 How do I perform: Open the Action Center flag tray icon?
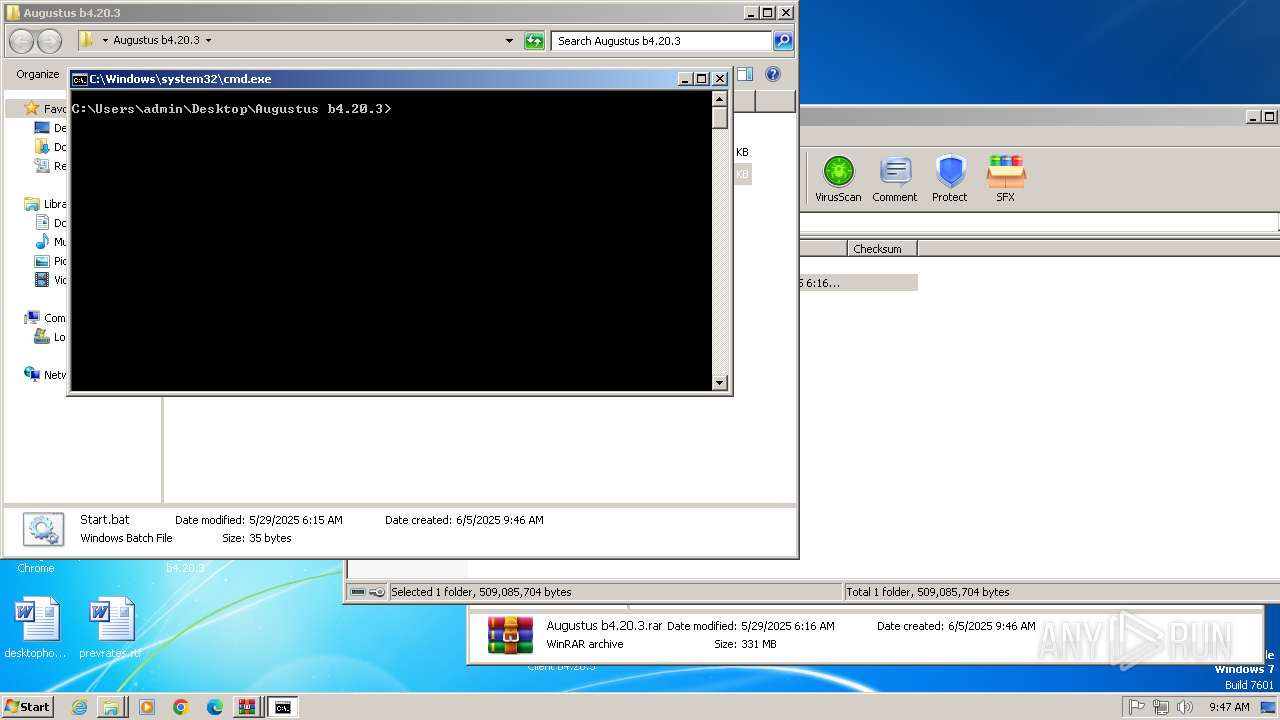point(1137,707)
